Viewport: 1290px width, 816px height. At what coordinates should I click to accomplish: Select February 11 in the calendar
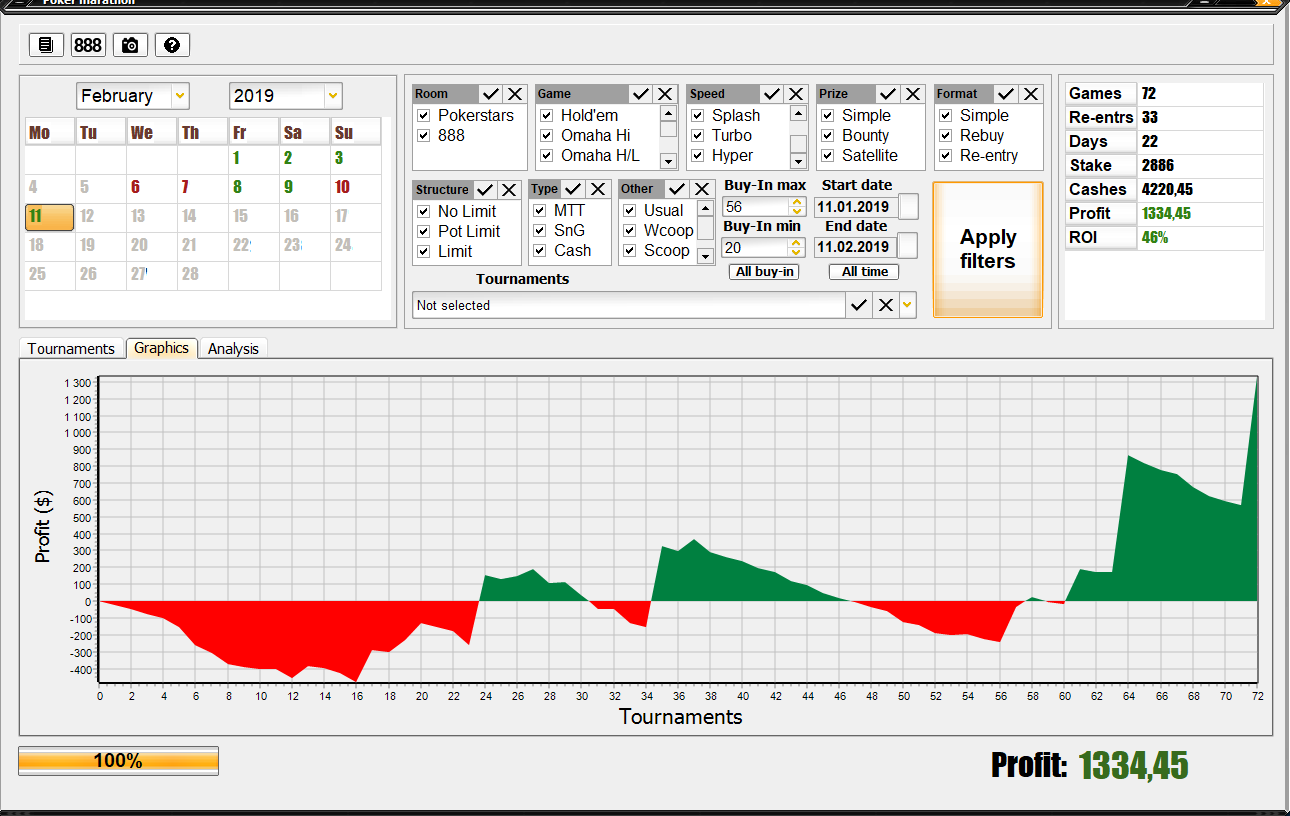click(x=49, y=217)
